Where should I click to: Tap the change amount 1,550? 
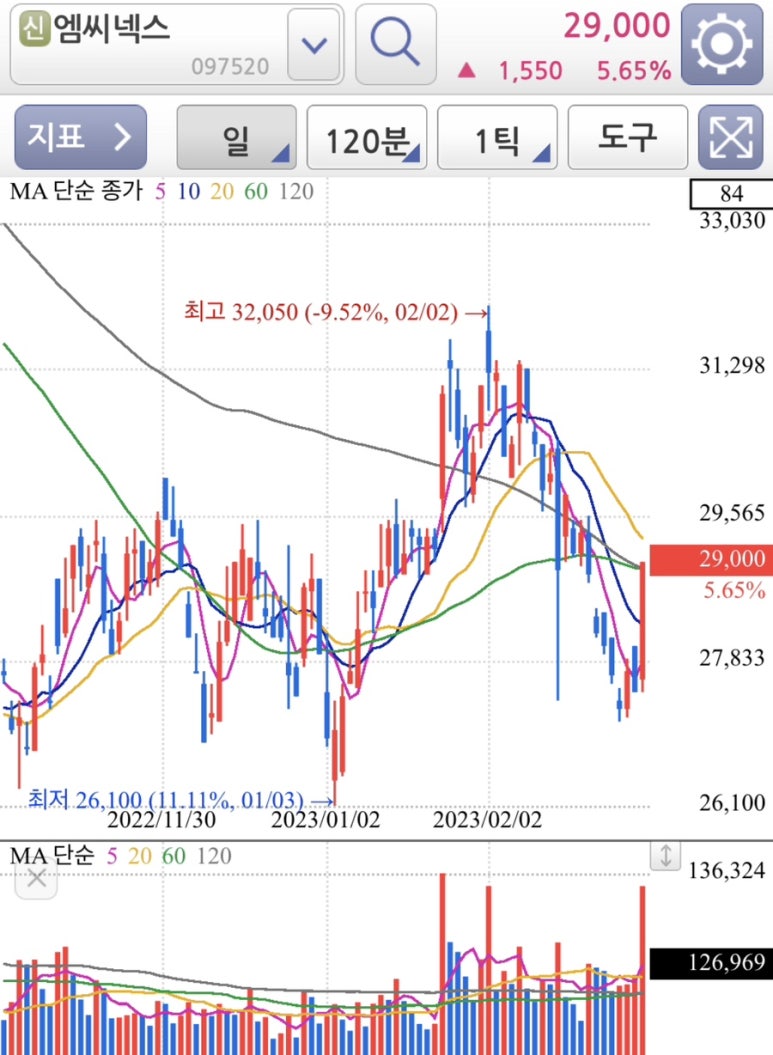click(530, 71)
